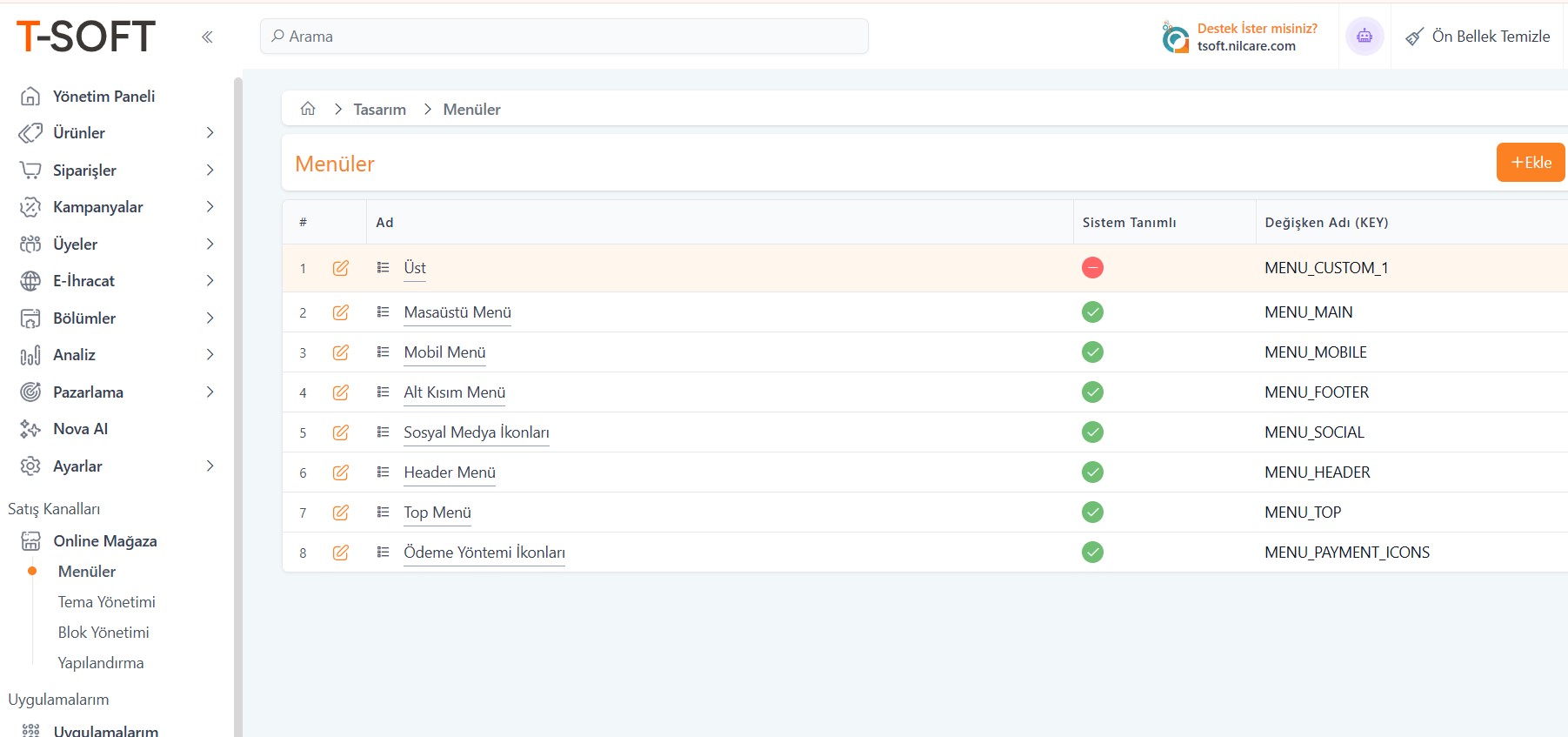This screenshot has height=737, width=1568.
Task: Select Blok Yönetimi menu item
Action: [x=103, y=633]
